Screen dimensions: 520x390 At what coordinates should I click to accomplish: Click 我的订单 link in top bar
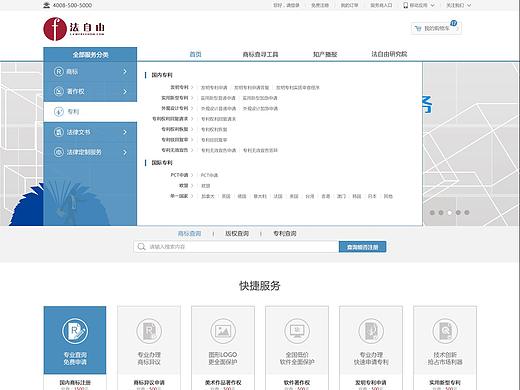[349, 5]
